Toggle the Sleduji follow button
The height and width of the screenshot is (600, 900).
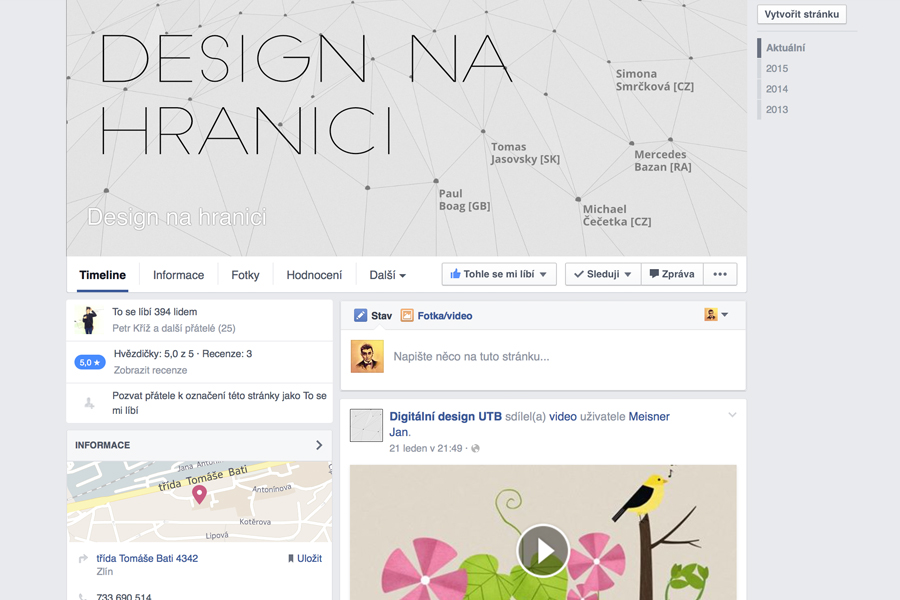coord(602,274)
